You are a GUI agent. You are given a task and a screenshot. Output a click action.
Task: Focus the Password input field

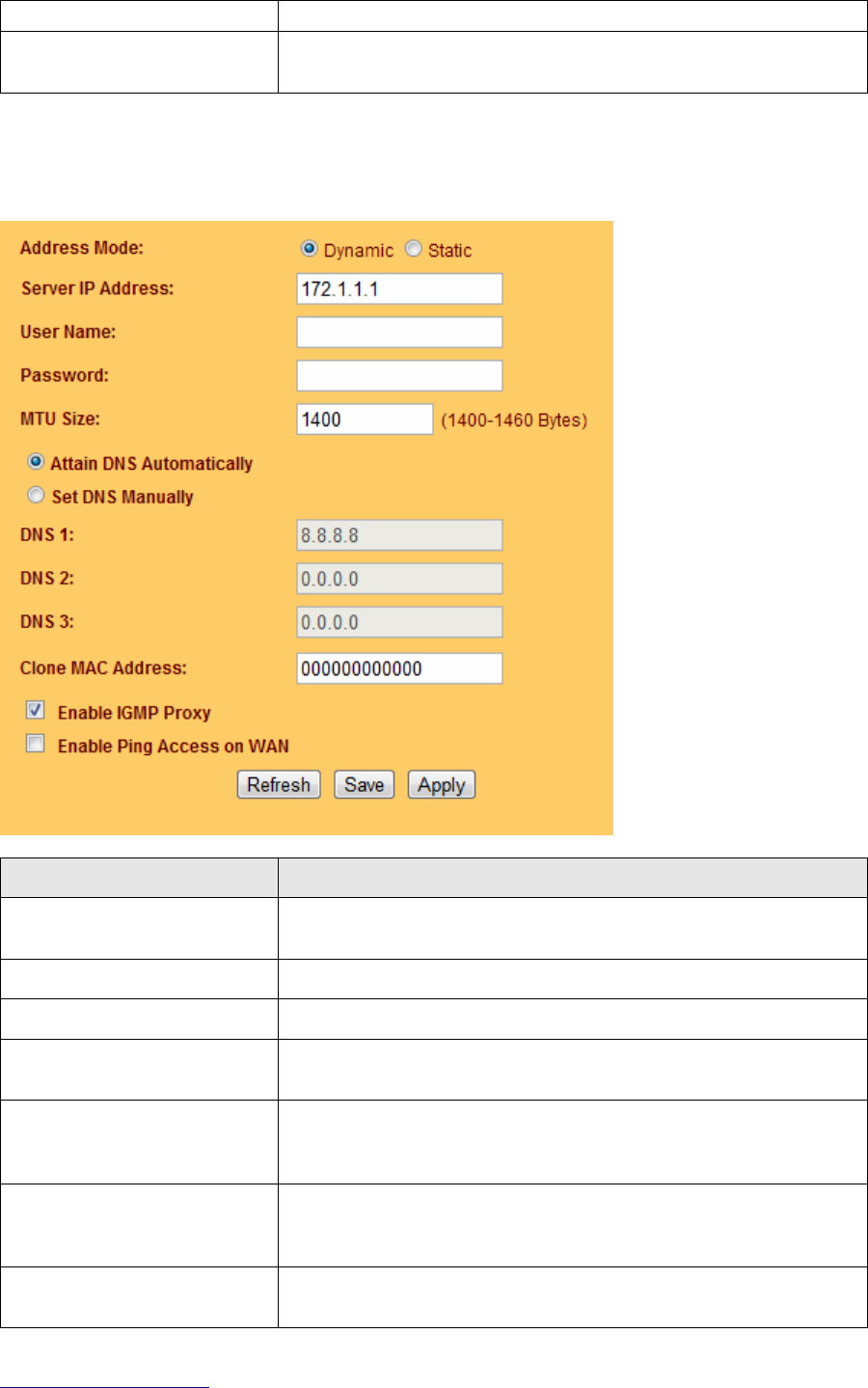pos(399,375)
